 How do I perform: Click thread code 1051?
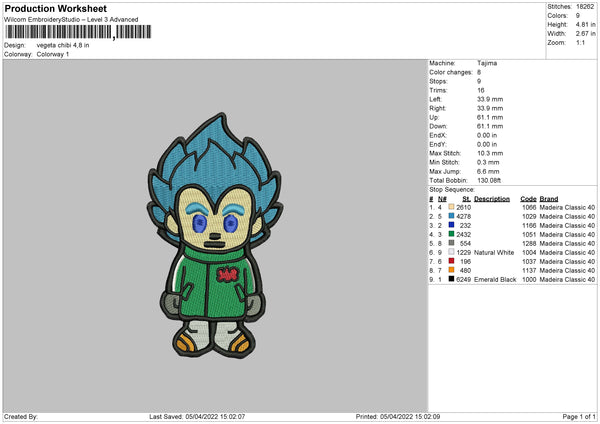(x=529, y=235)
